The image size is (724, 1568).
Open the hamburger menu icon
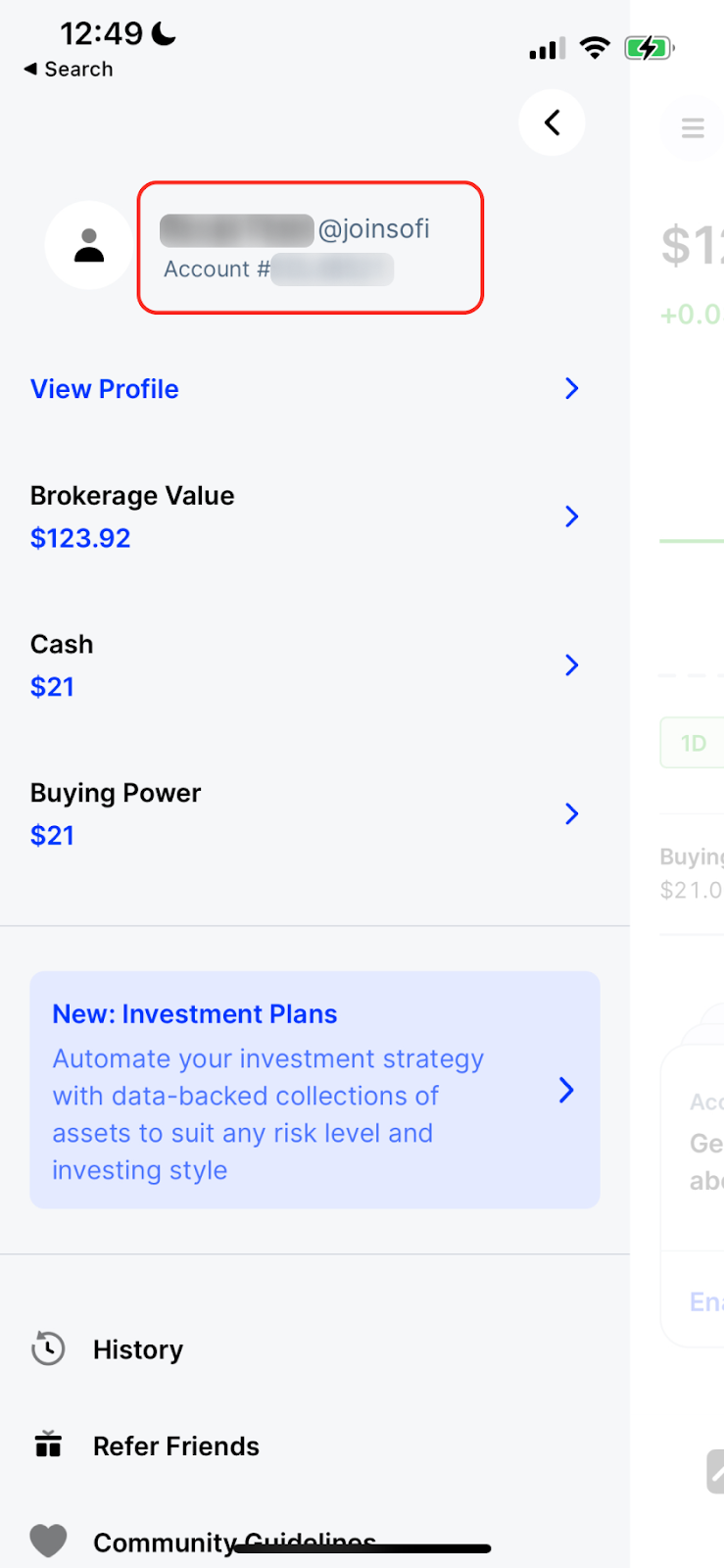(693, 128)
